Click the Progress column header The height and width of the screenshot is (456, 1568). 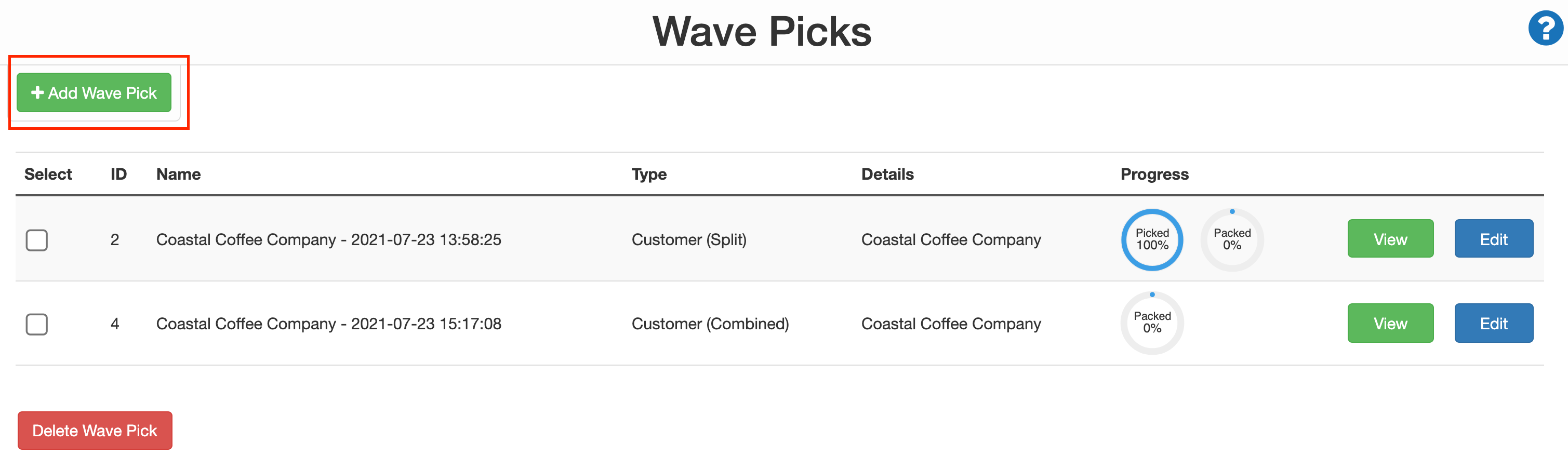[x=1154, y=174]
